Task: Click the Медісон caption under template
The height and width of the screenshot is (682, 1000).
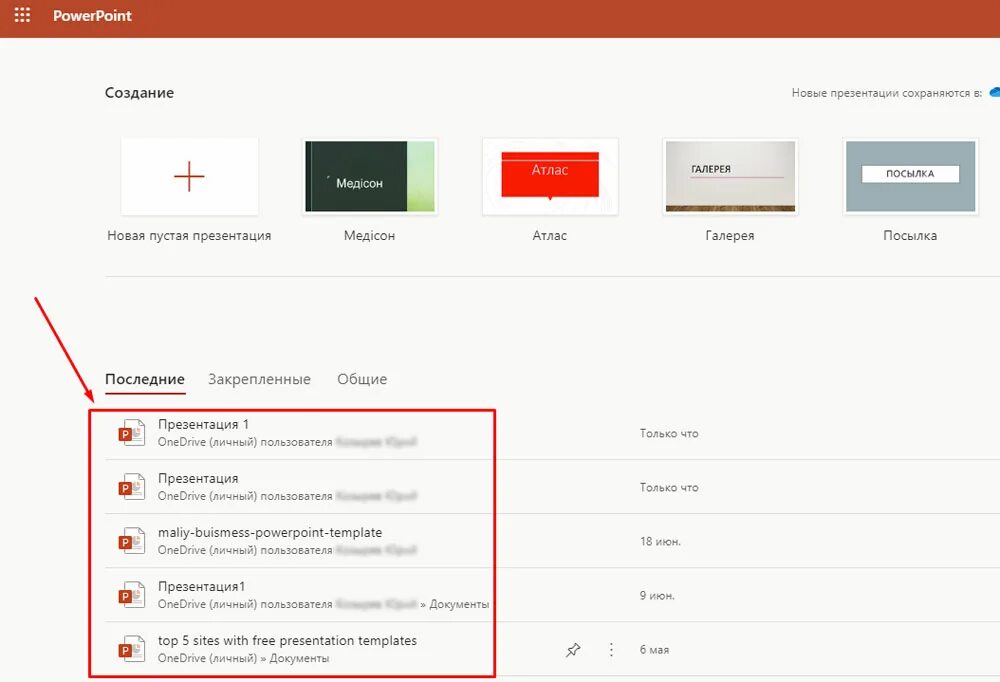Action: pos(369,235)
